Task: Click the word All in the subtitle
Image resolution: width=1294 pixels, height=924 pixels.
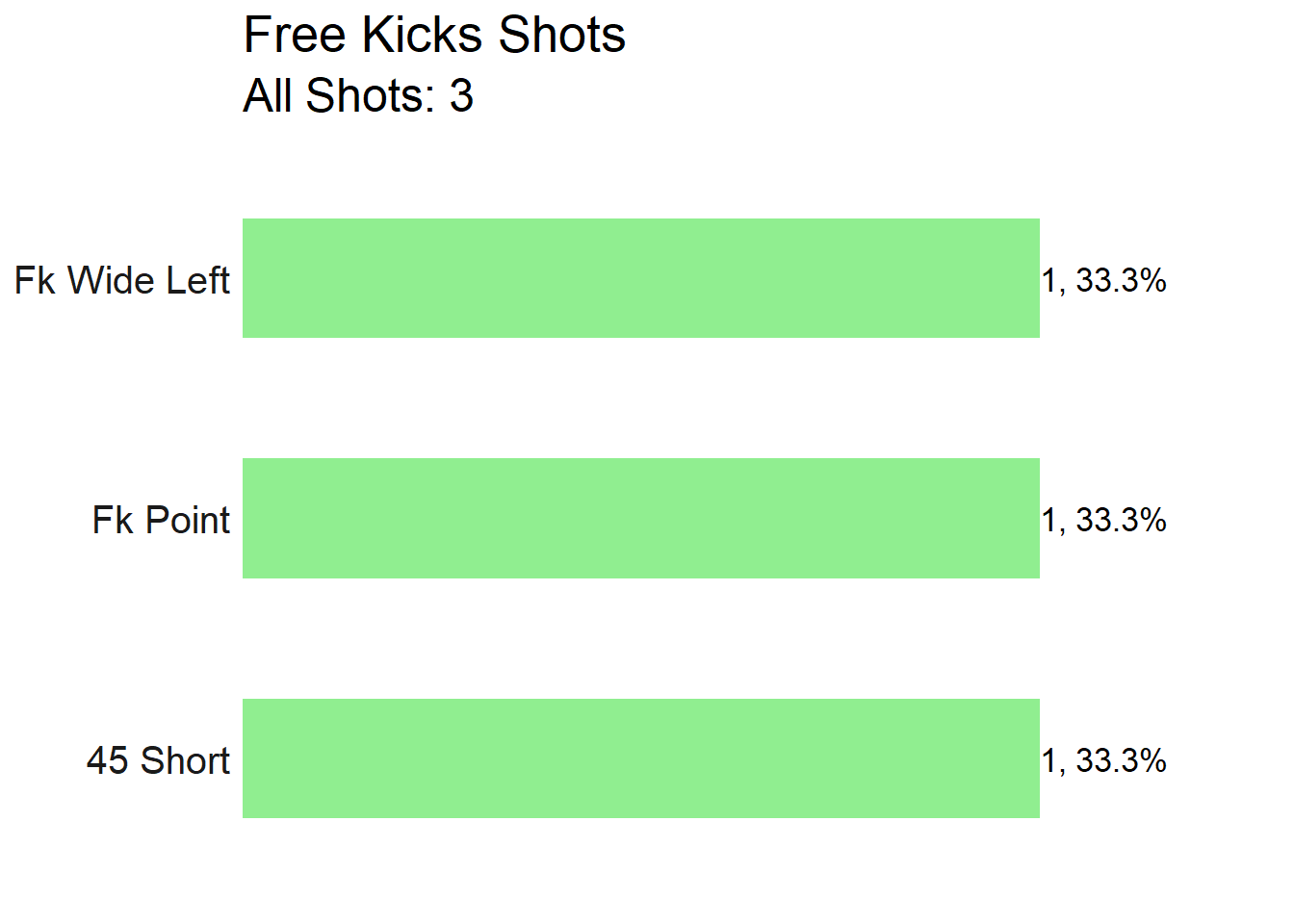Action: [x=268, y=95]
